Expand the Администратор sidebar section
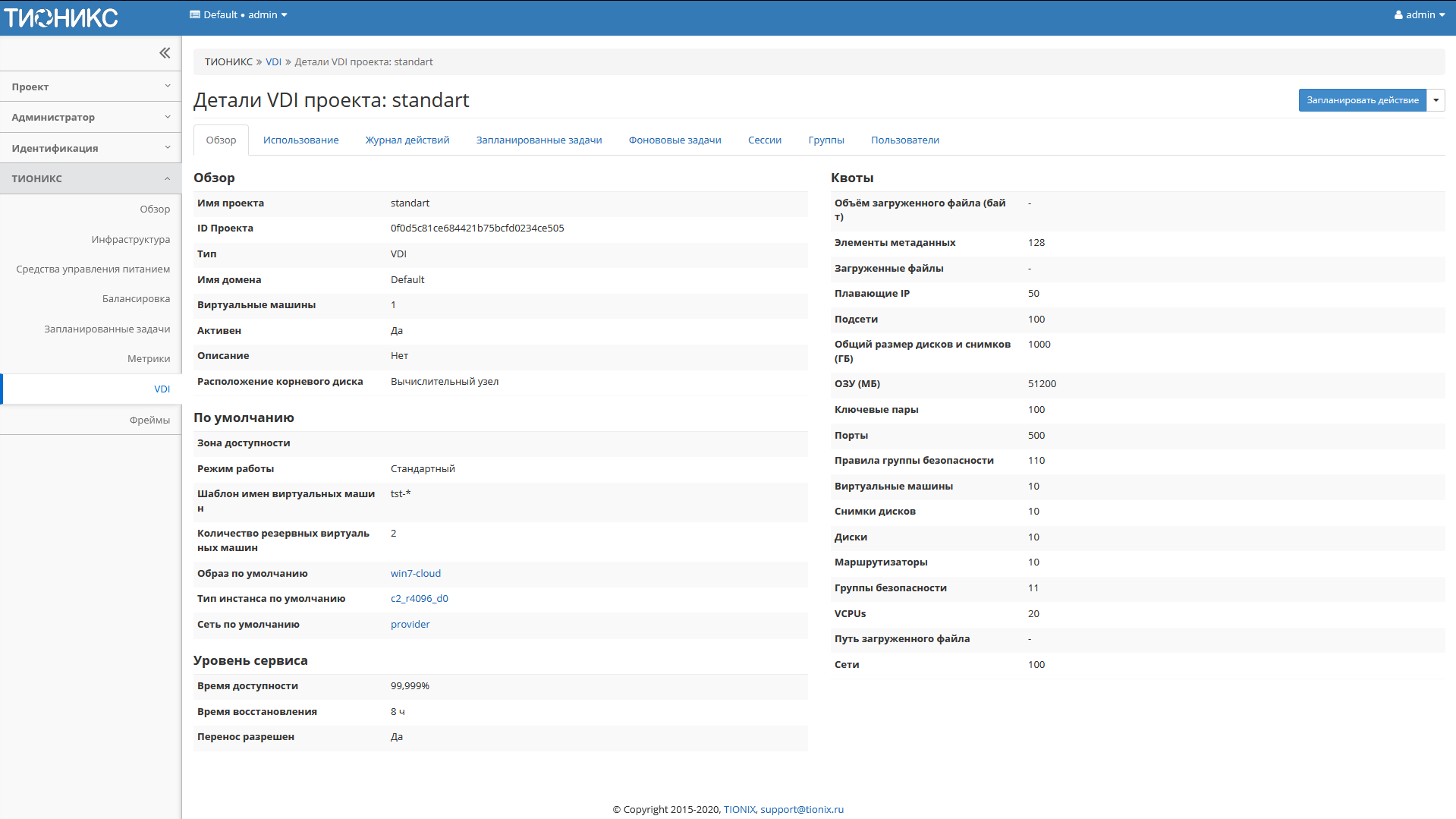This screenshot has height=819, width=1456. [90, 117]
